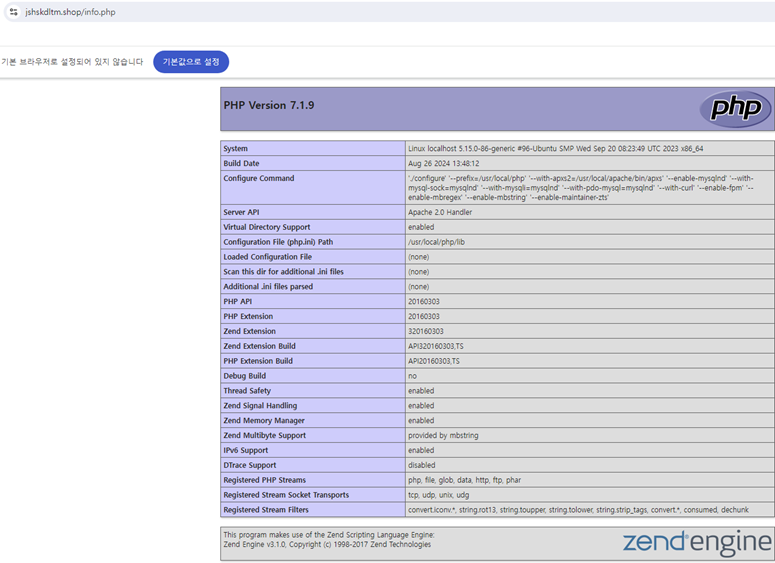Click the Zend Engine logo
Image resolution: width=775 pixels, height=563 pixels.
click(x=697, y=543)
